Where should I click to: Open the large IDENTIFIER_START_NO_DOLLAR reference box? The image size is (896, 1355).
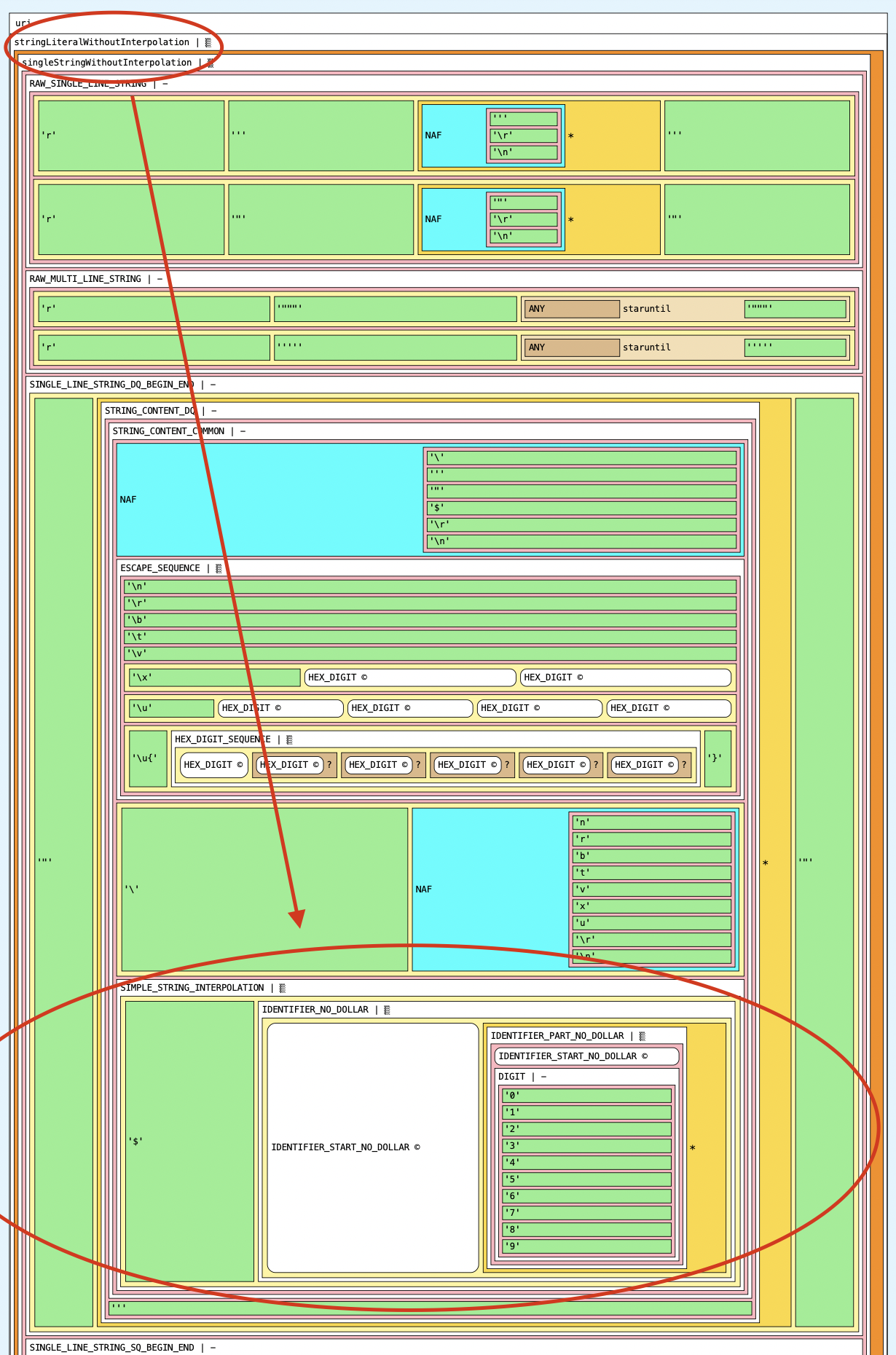pyautogui.click(x=373, y=1147)
